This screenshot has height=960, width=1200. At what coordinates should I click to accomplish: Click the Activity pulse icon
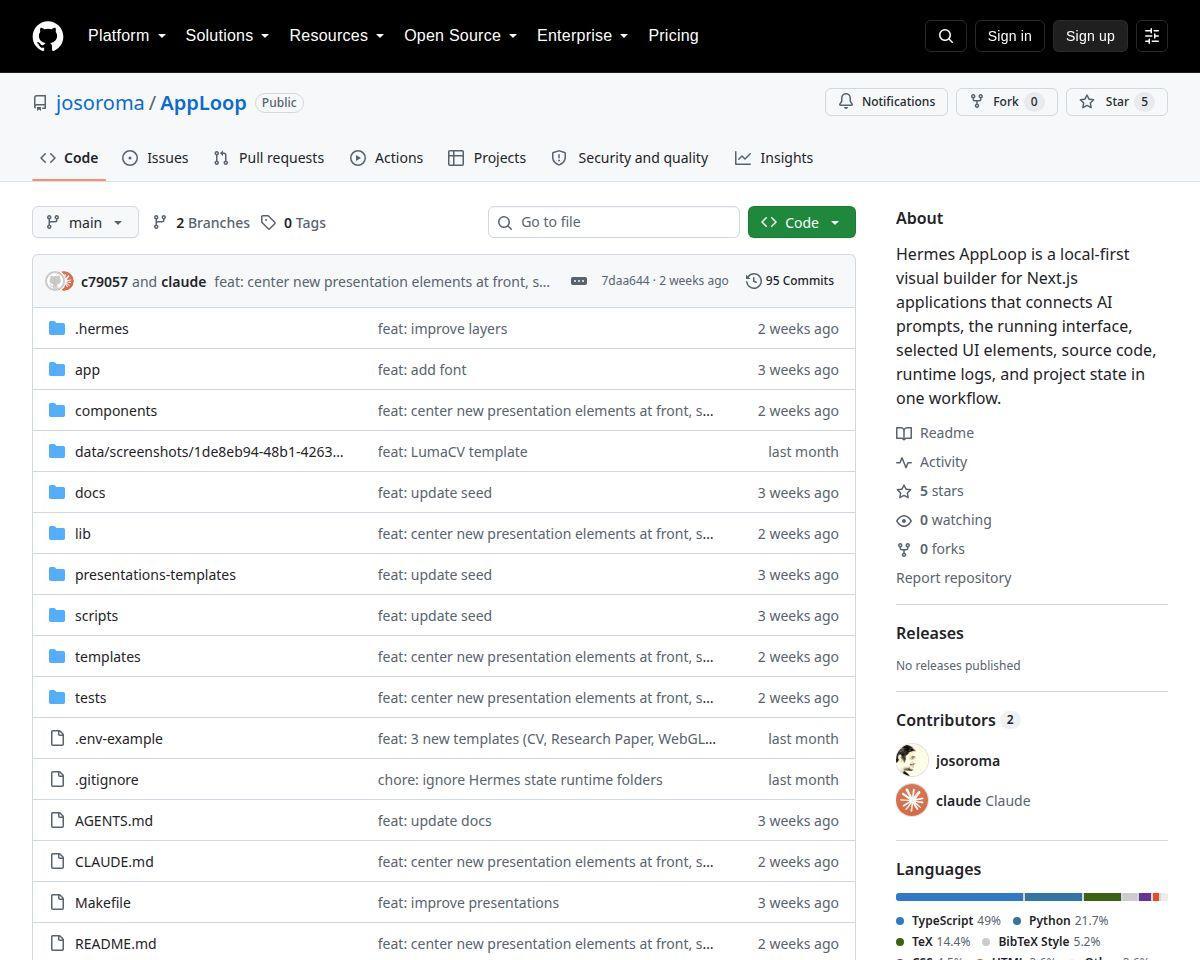tap(904, 462)
